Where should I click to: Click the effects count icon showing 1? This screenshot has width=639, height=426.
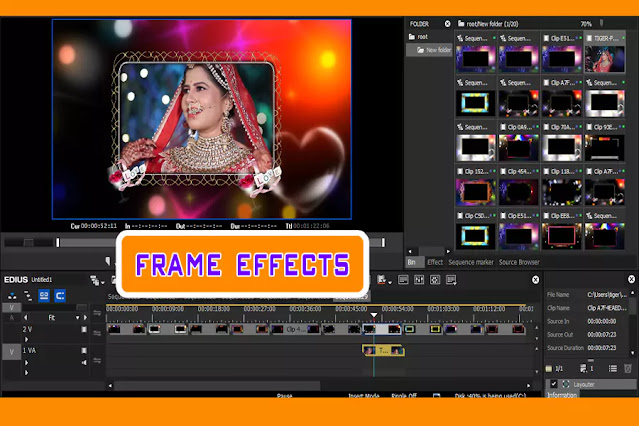click(586, 369)
